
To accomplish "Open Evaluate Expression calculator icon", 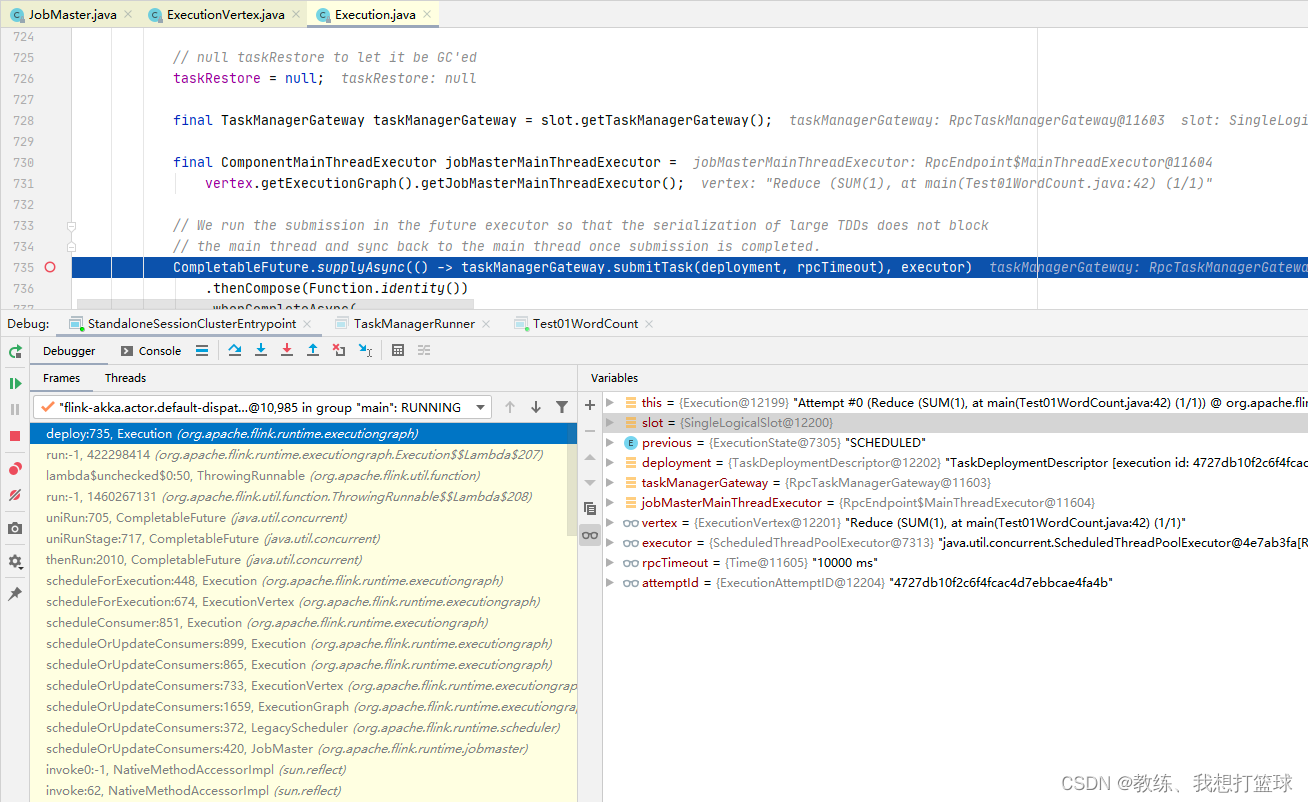I will coord(398,350).
